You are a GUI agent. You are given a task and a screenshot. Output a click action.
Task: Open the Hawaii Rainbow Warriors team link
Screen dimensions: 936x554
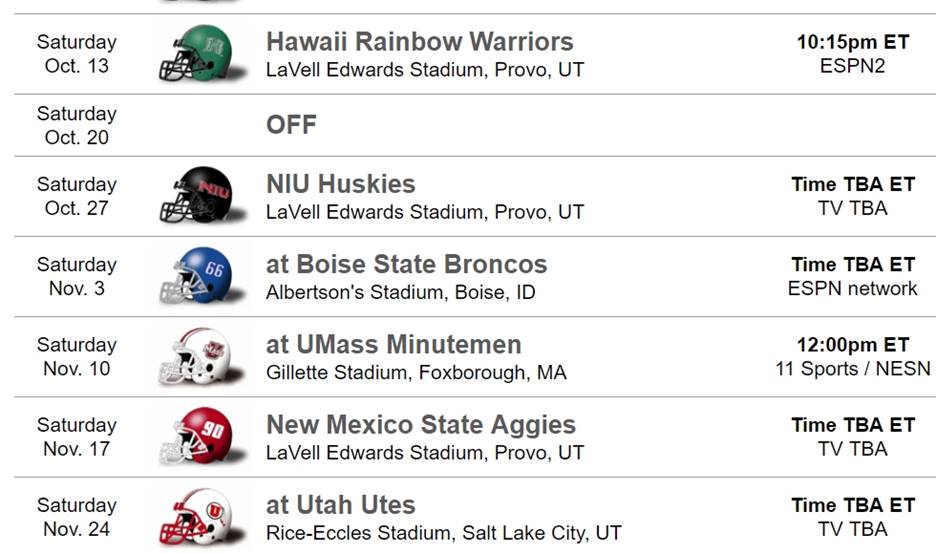pyautogui.click(x=419, y=42)
